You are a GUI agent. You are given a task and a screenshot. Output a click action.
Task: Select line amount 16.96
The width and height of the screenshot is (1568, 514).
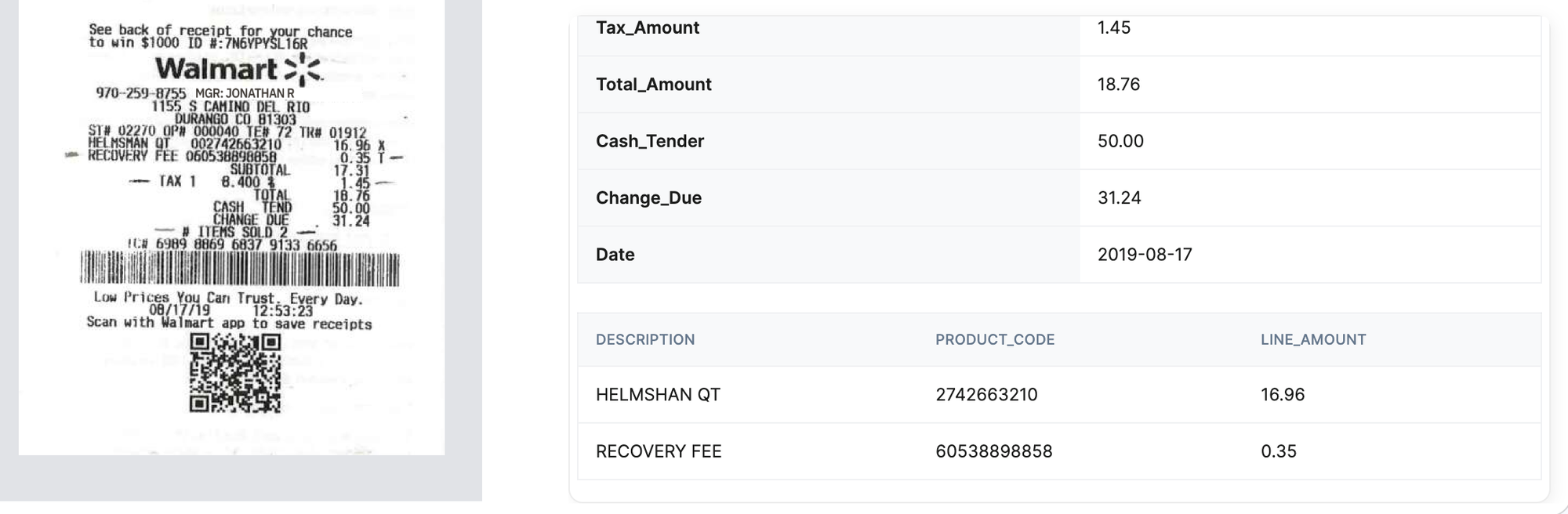tap(1282, 395)
